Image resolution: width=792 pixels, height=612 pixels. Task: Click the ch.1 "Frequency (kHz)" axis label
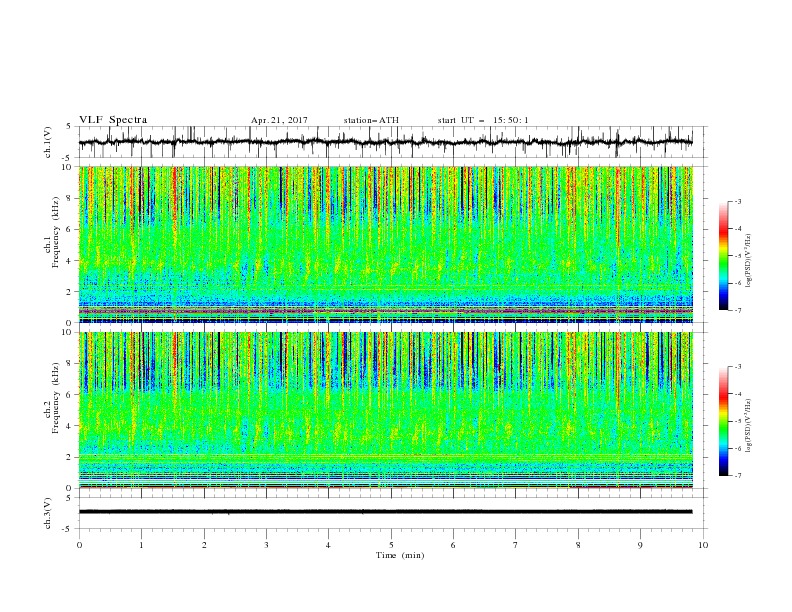click(55, 232)
